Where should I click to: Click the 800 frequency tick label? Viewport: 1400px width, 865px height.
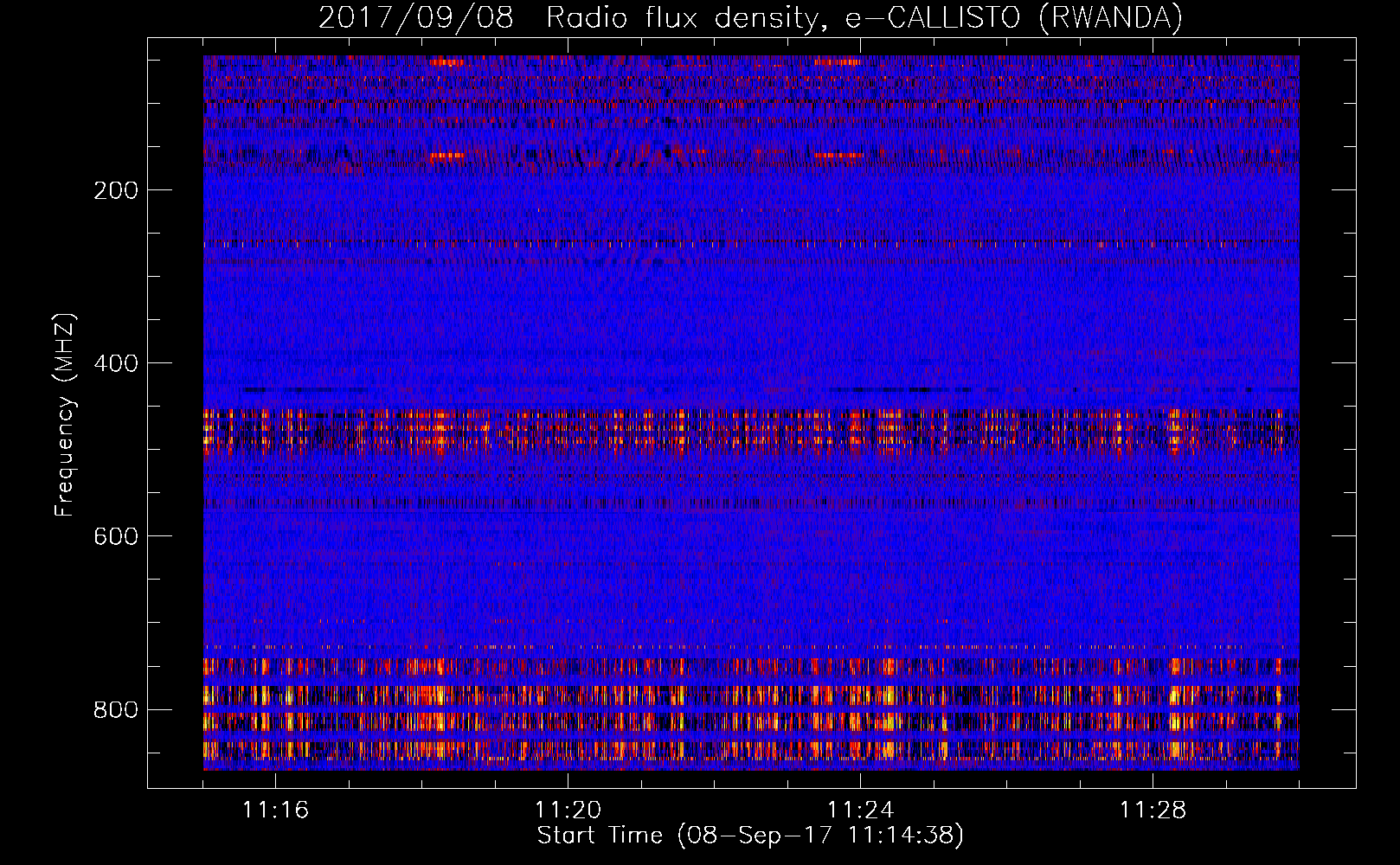(x=116, y=709)
